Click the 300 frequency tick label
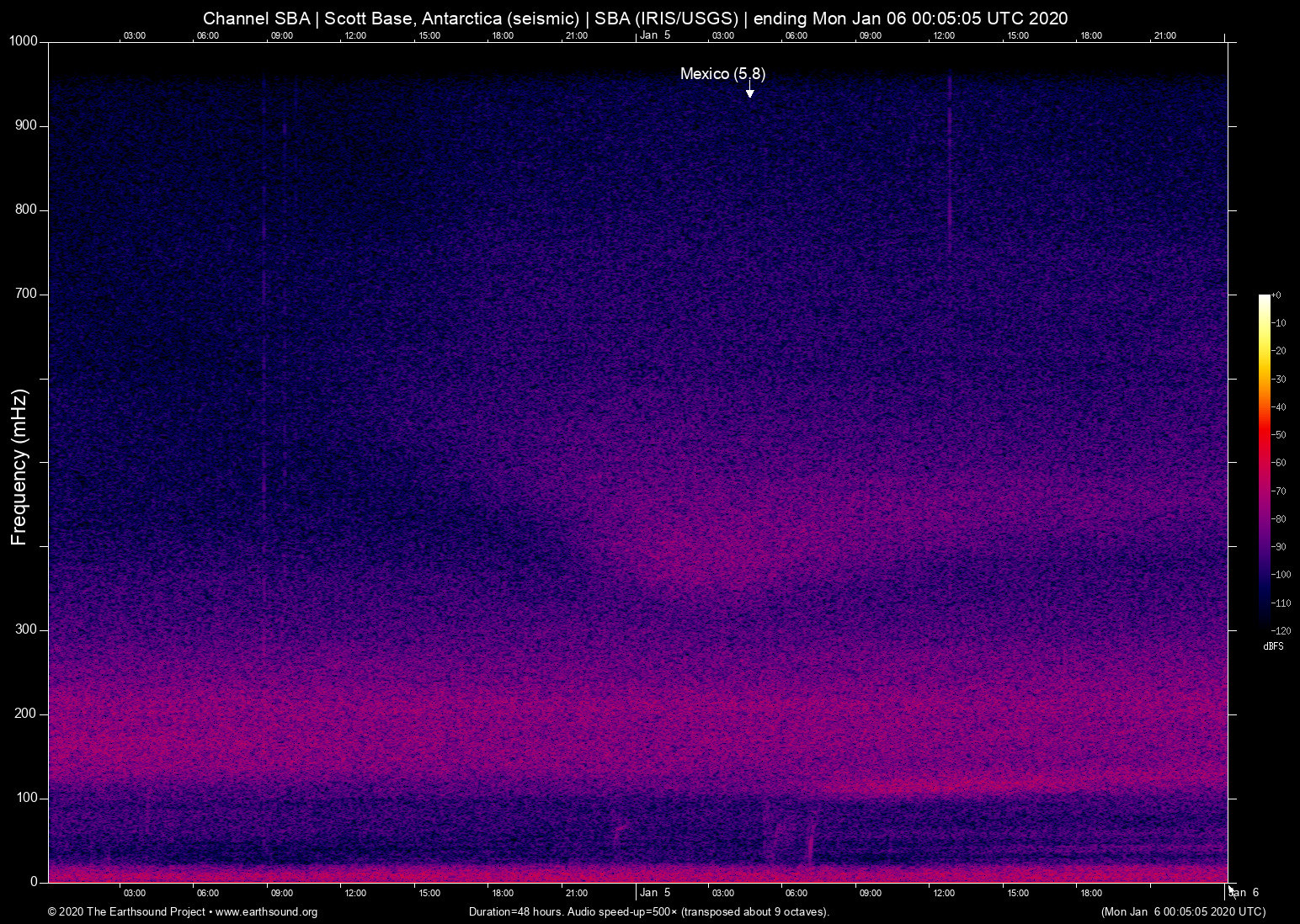 [x=27, y=629]
